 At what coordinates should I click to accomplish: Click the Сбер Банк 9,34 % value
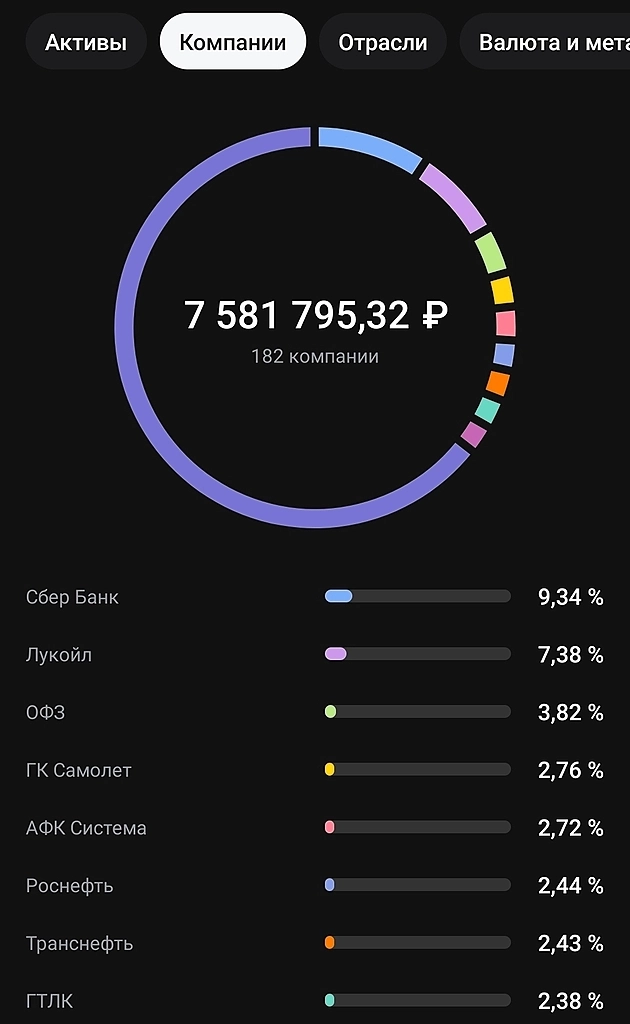click(570, 598)
